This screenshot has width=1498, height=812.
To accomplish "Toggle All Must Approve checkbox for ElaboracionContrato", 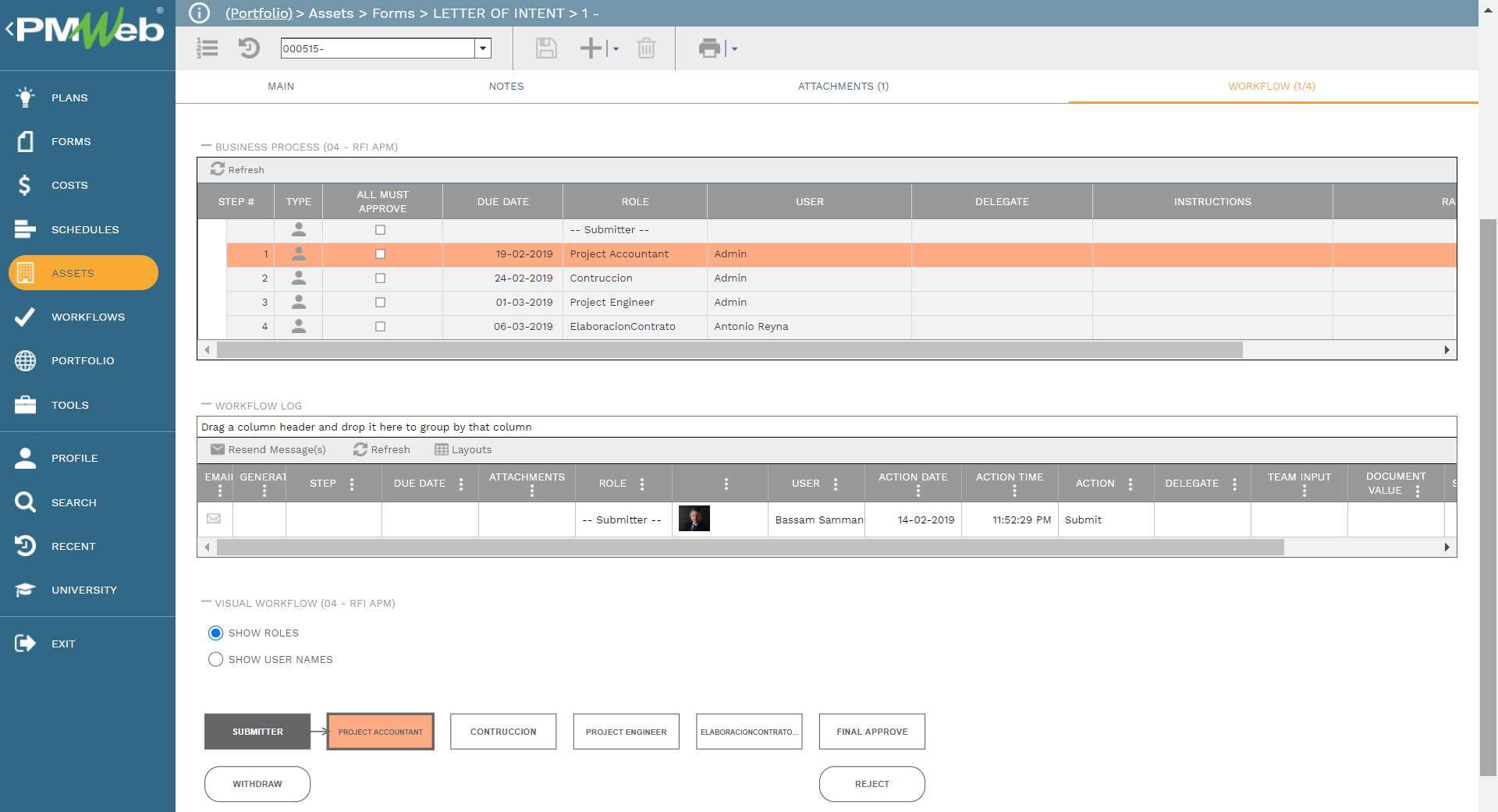I will click(380, 326).
